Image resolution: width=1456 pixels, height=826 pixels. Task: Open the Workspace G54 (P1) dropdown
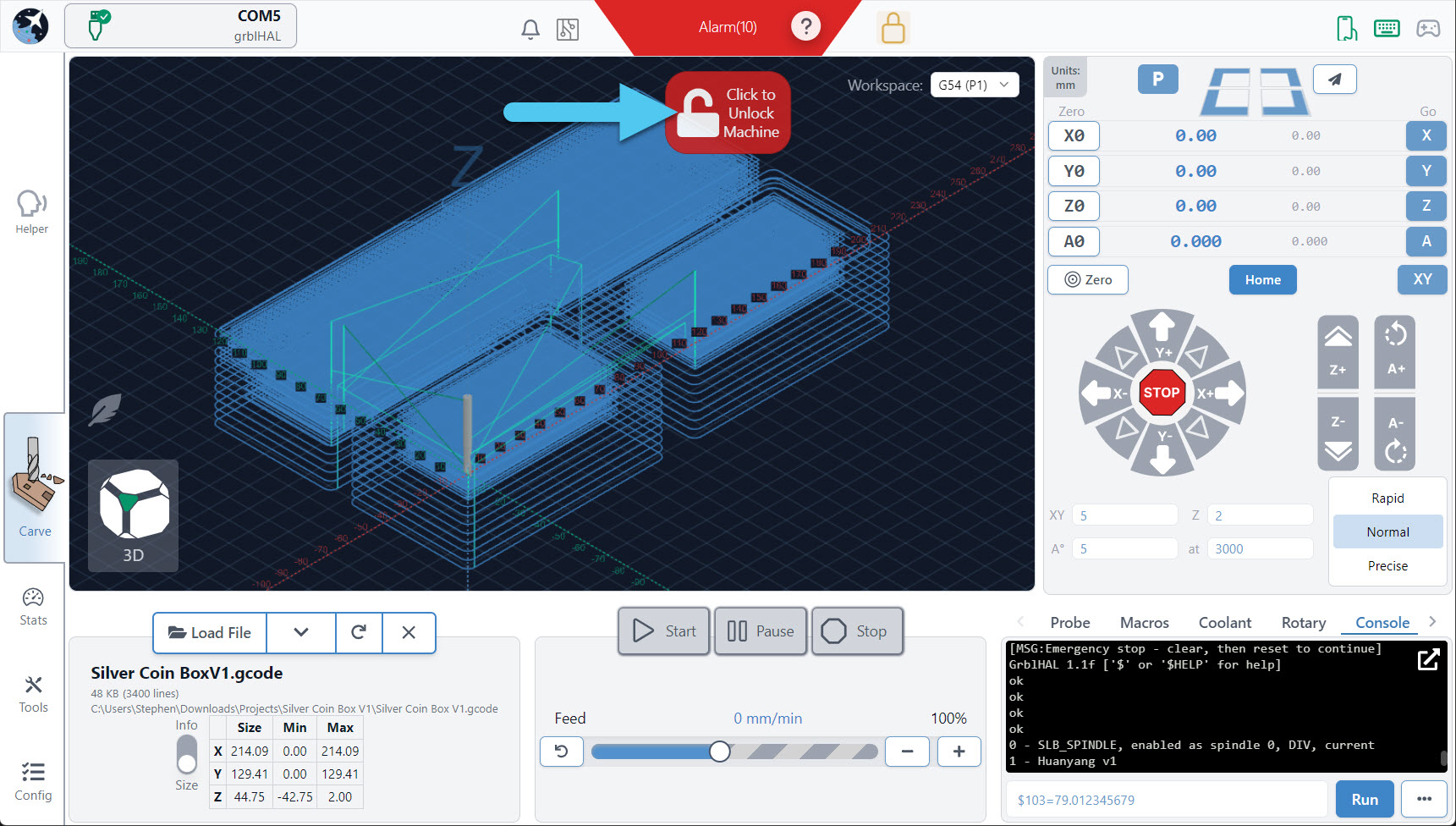[x=975, y=85]
